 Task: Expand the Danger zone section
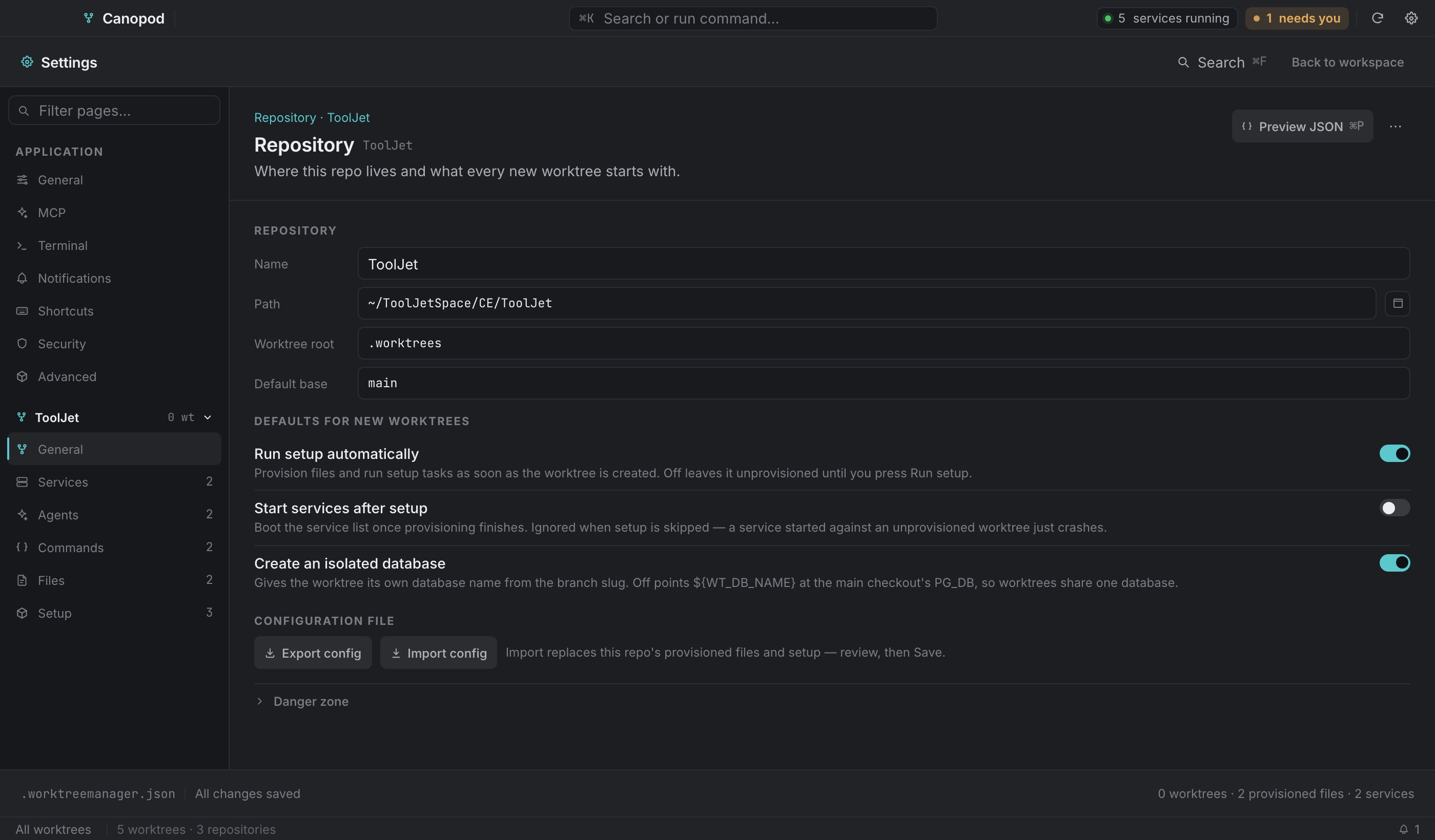301,701
